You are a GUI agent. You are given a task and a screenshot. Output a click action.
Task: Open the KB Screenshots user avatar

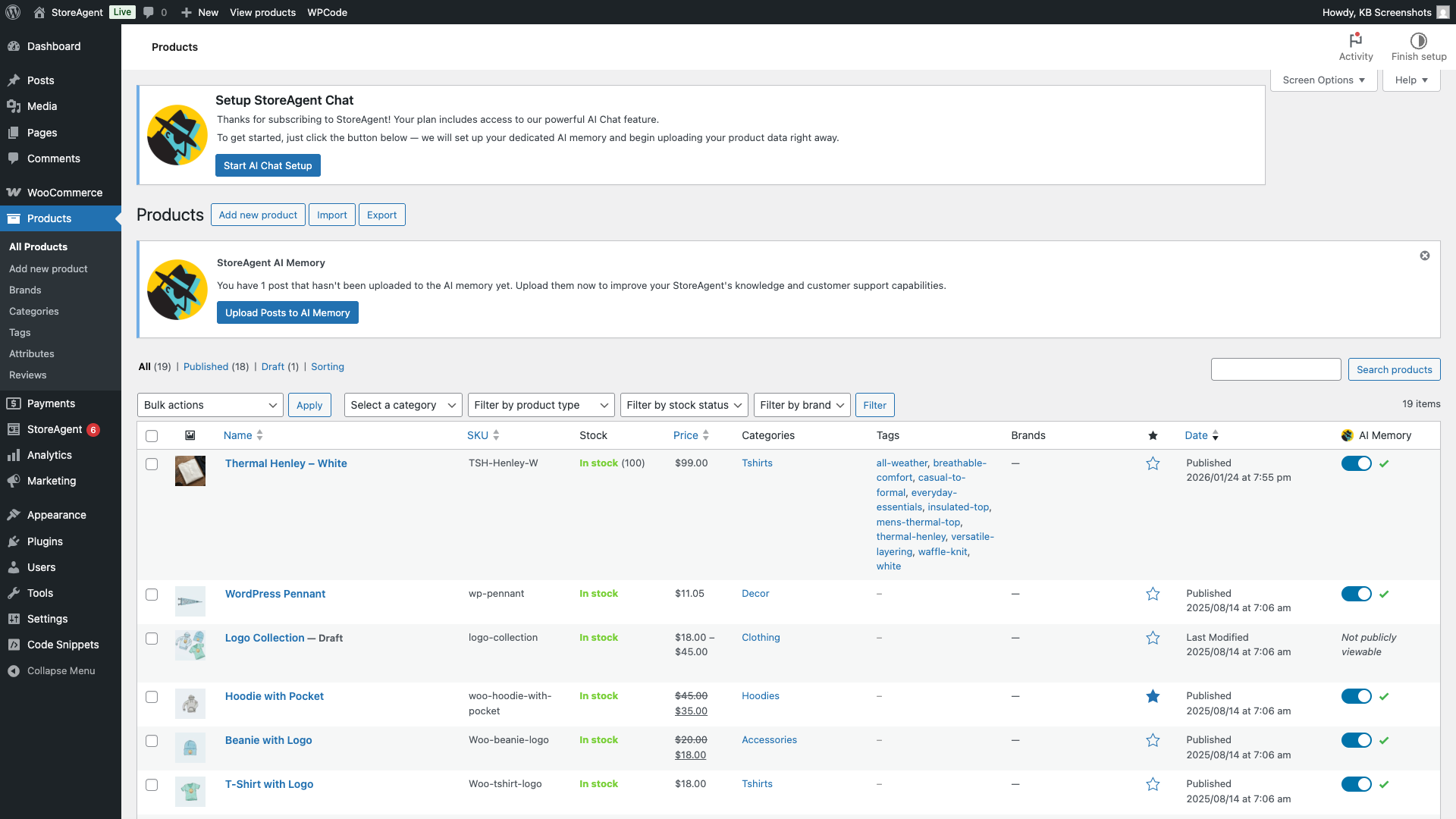click(1443, 12)
